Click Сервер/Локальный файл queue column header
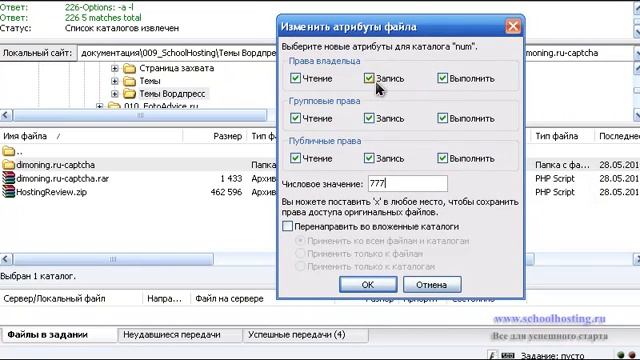Screen dimensions: 640x360 (x=71, y=299)
